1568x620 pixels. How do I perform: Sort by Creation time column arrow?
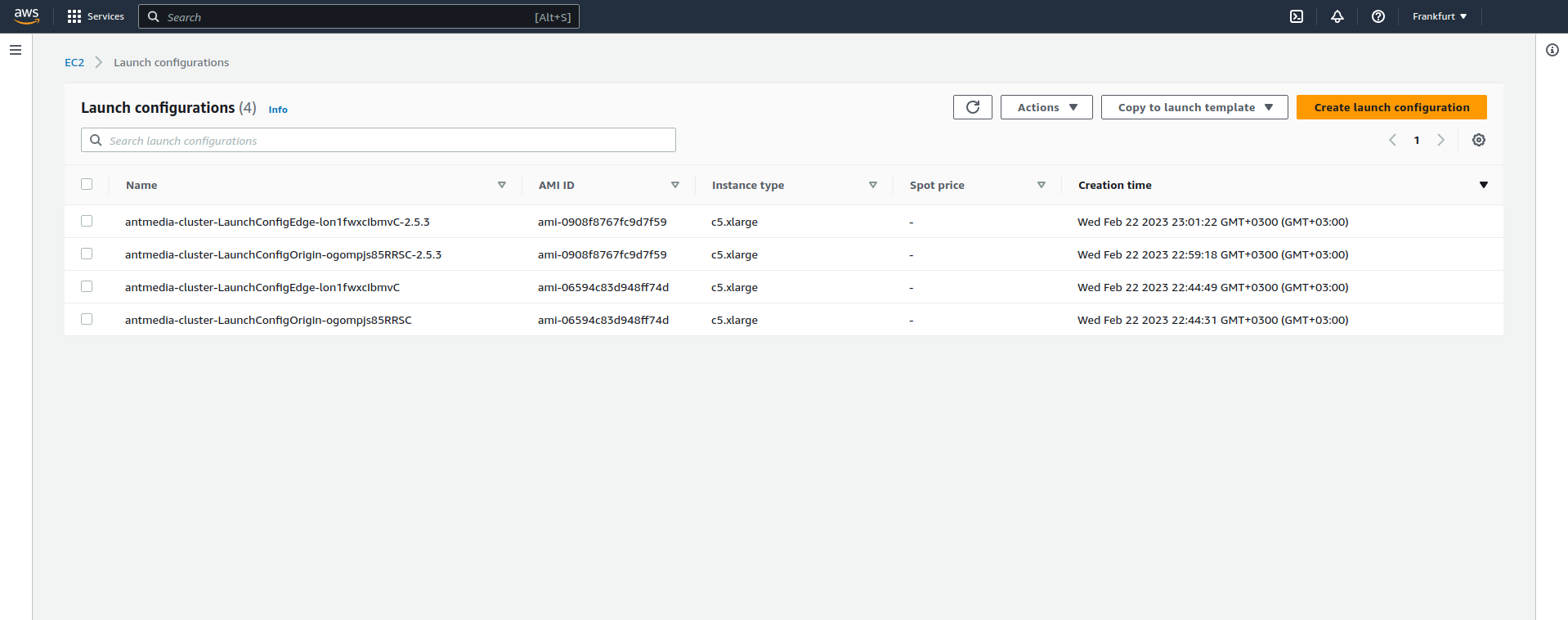[x=1484, y=185]
